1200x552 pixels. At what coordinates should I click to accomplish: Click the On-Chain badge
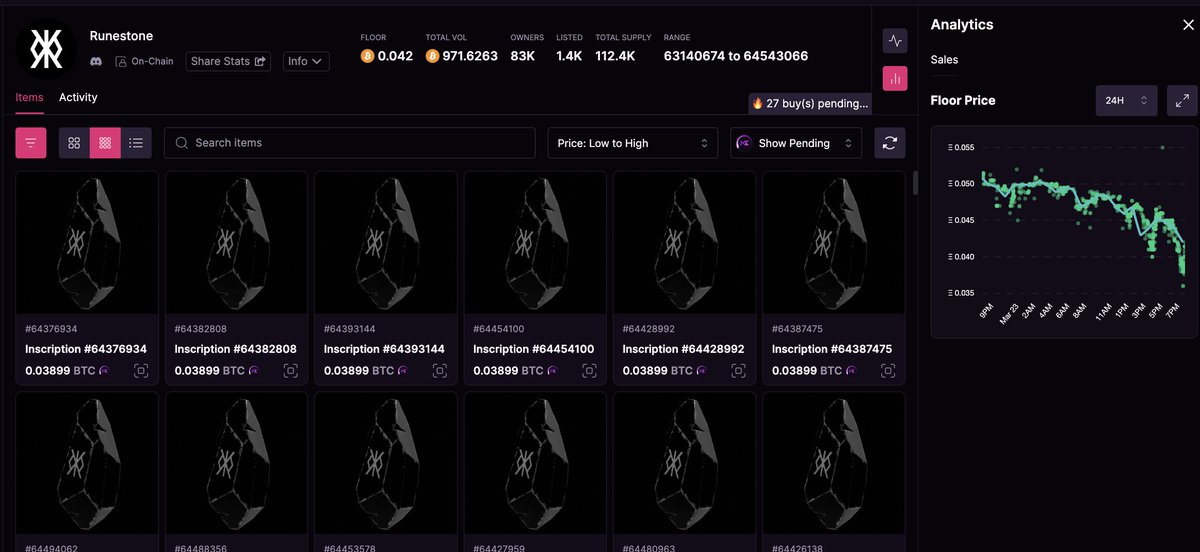tap(144, 61)
